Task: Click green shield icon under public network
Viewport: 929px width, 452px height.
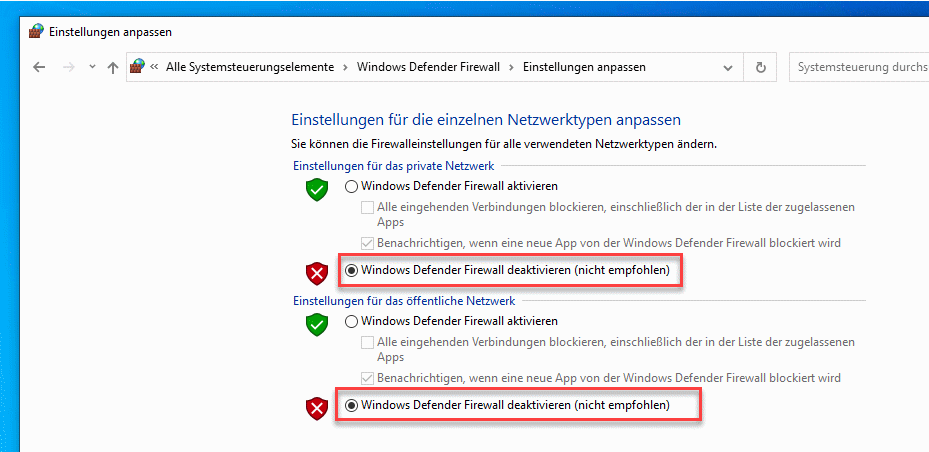Action: tap(317, 324)
